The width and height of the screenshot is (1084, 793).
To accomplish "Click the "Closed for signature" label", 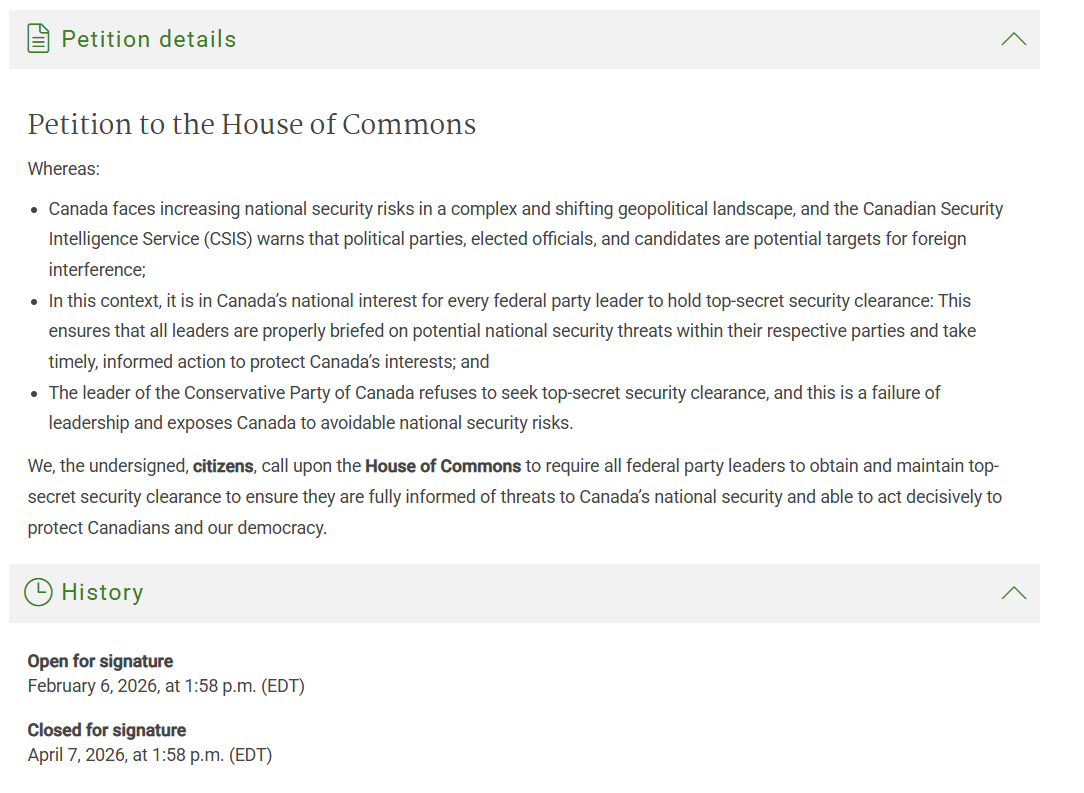I will [x=107, y=730].
